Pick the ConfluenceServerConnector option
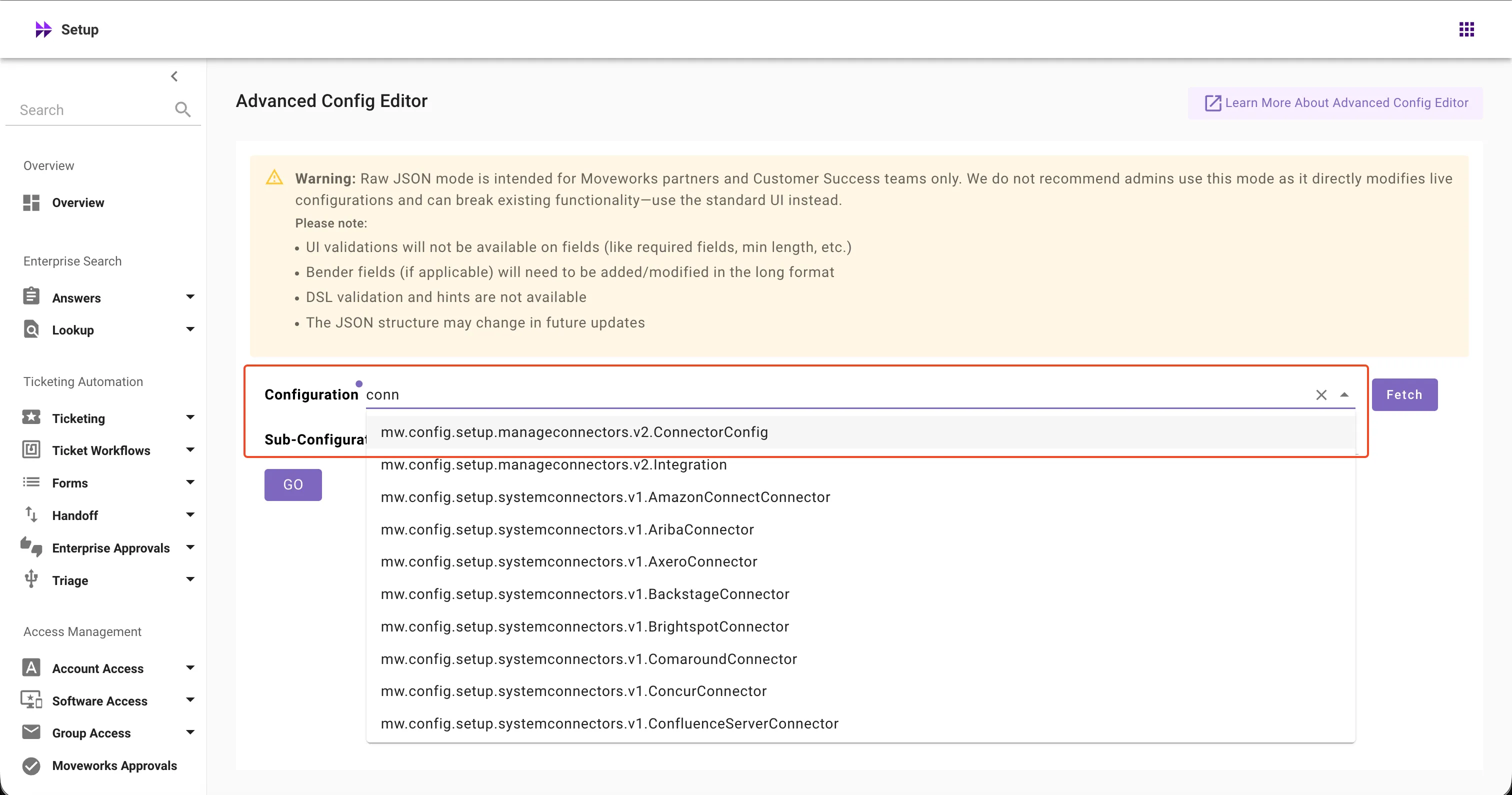 point(608,723)
